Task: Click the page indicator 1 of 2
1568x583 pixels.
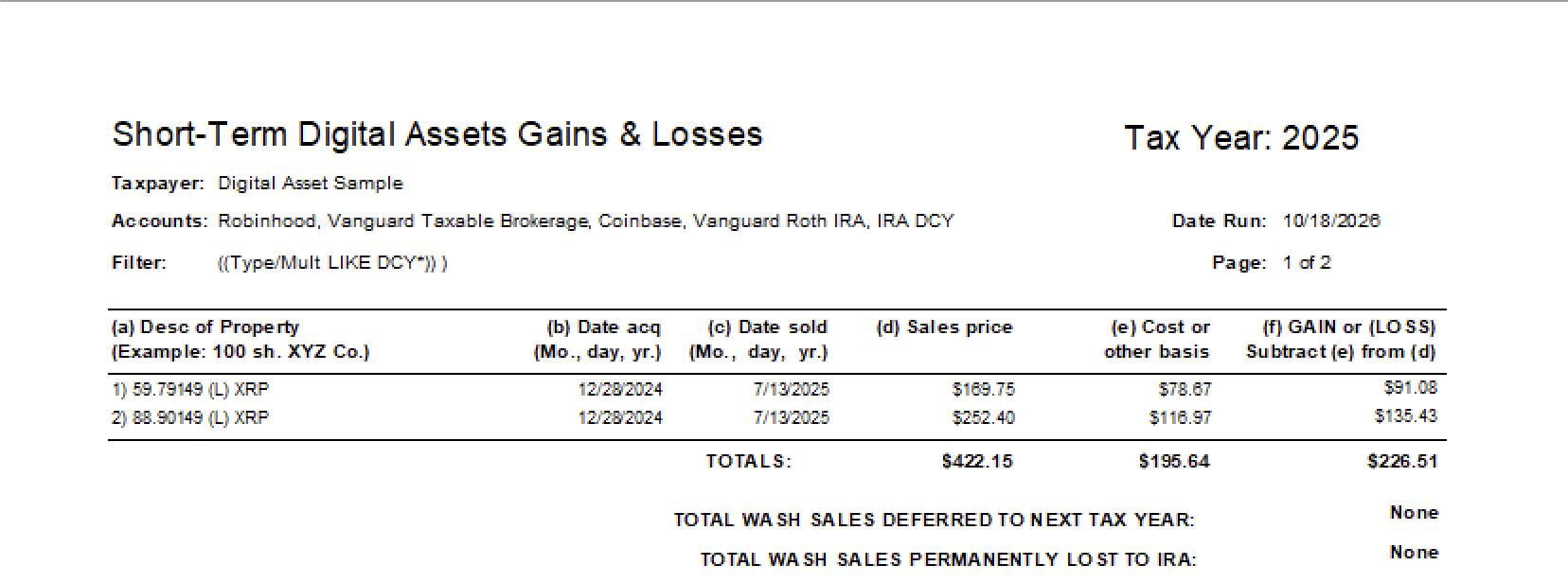Action: pos(1307,263)
